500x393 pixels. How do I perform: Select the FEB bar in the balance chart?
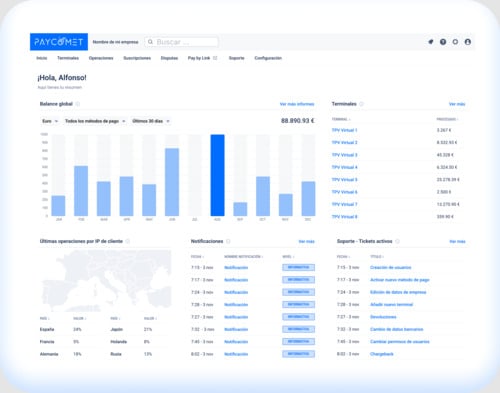pyautogui.click(x=81, y=191)
